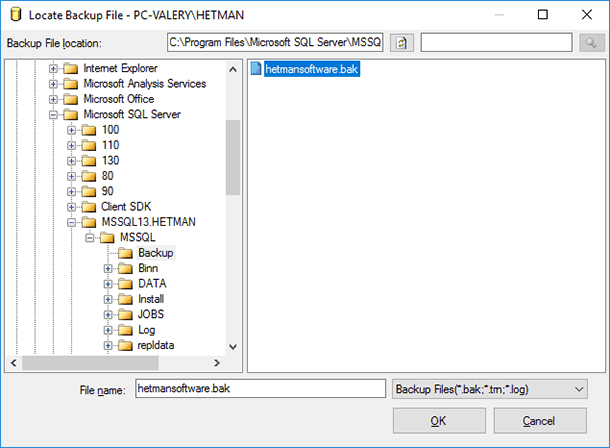Expand the Log folder node
This screenshot has height=448, width=610.
pos(108,330)
